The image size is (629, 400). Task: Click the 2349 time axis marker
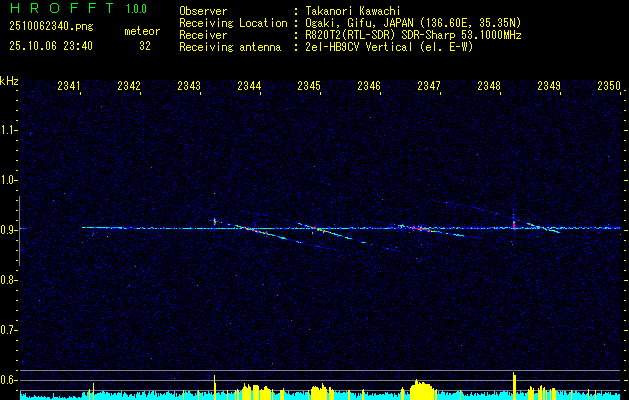(549, 85)
